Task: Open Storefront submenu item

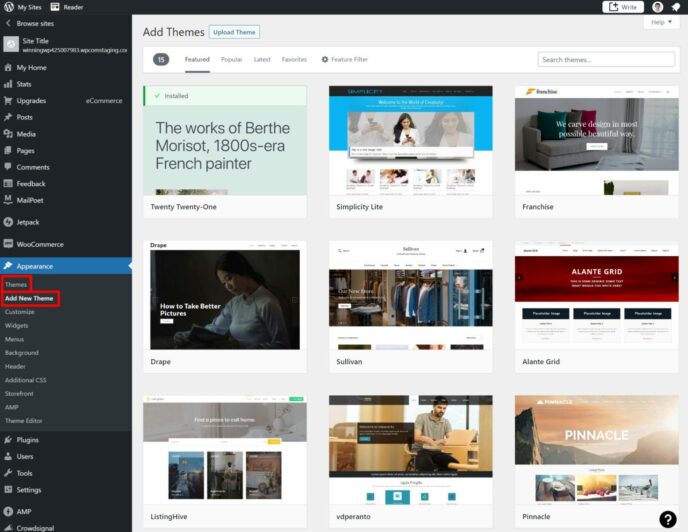Action: 19,393
